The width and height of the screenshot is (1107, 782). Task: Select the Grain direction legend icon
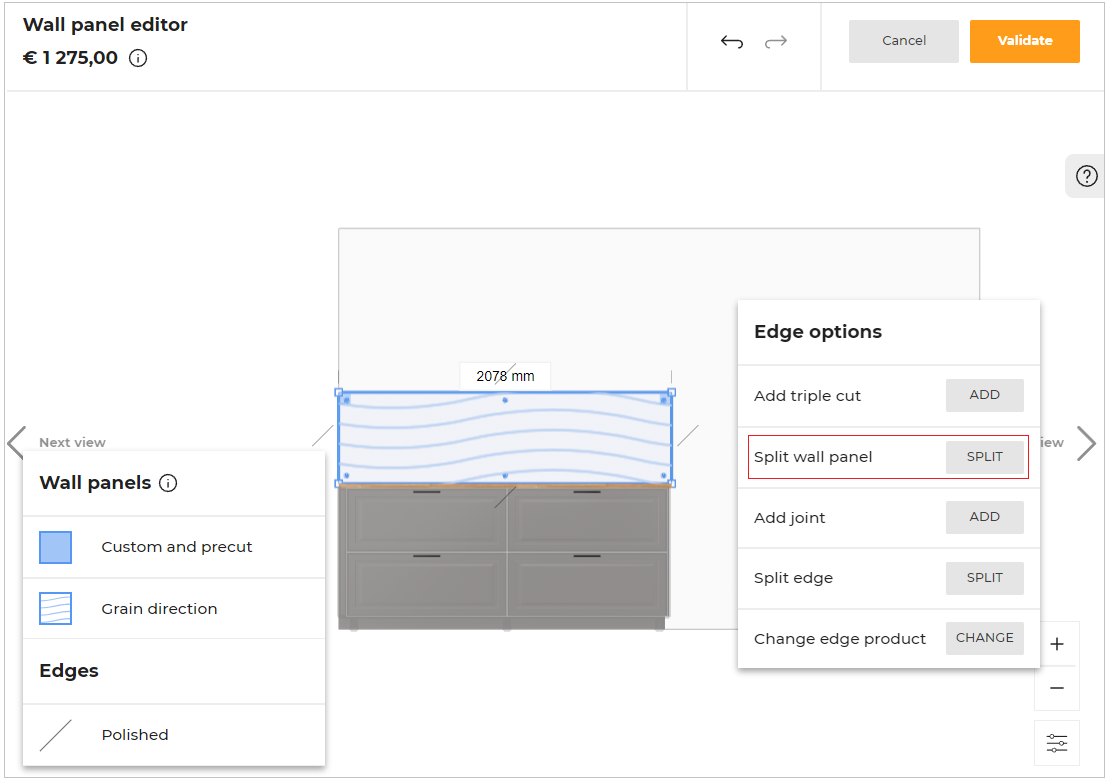point(56,609)
